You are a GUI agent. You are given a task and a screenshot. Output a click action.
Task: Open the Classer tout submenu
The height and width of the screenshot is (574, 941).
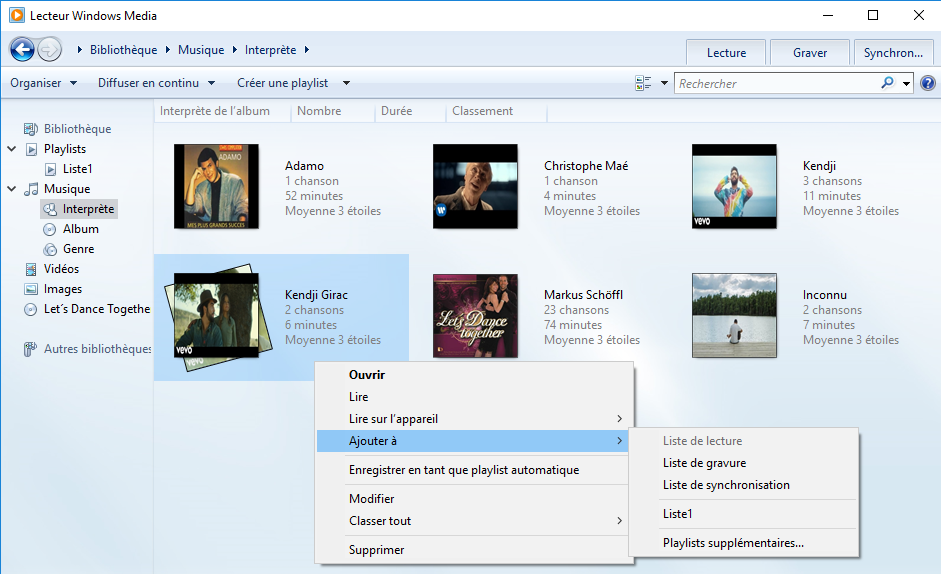(x=474, y=521)
